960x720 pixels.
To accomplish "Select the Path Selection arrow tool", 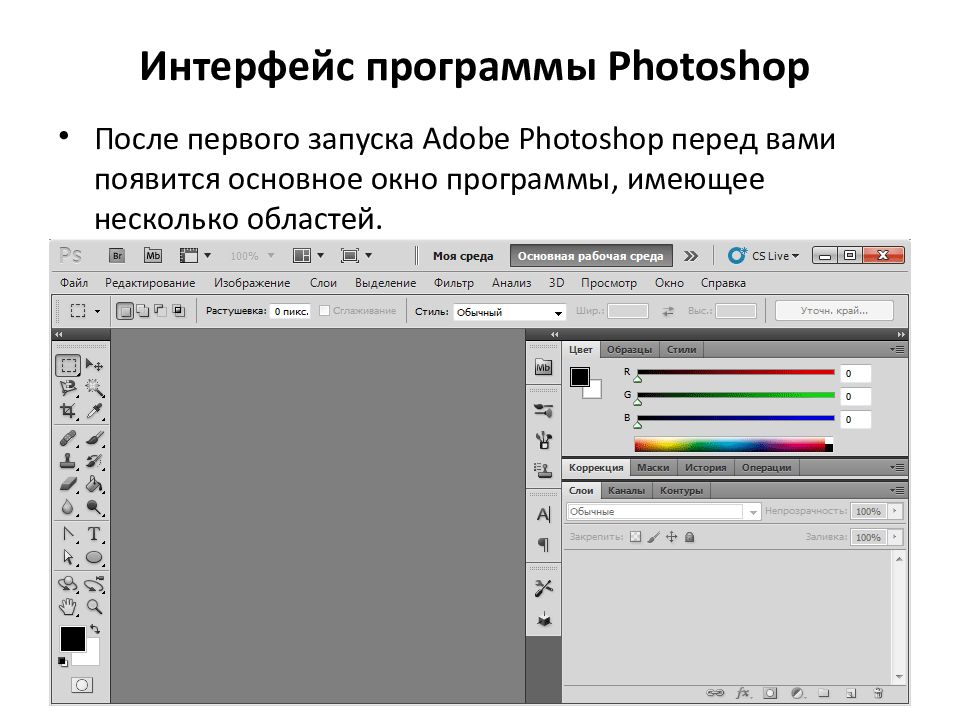I will [x=68, y=557].
